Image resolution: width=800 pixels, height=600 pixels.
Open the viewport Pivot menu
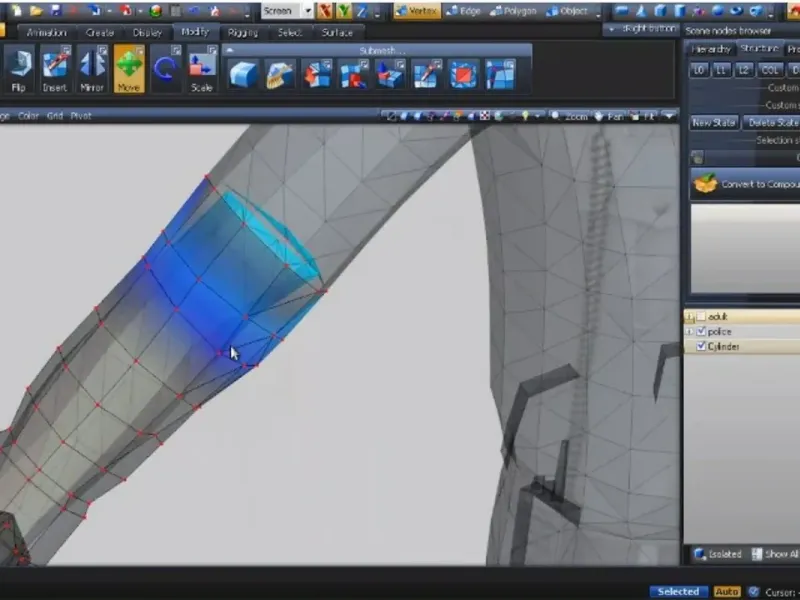point(81,116)
